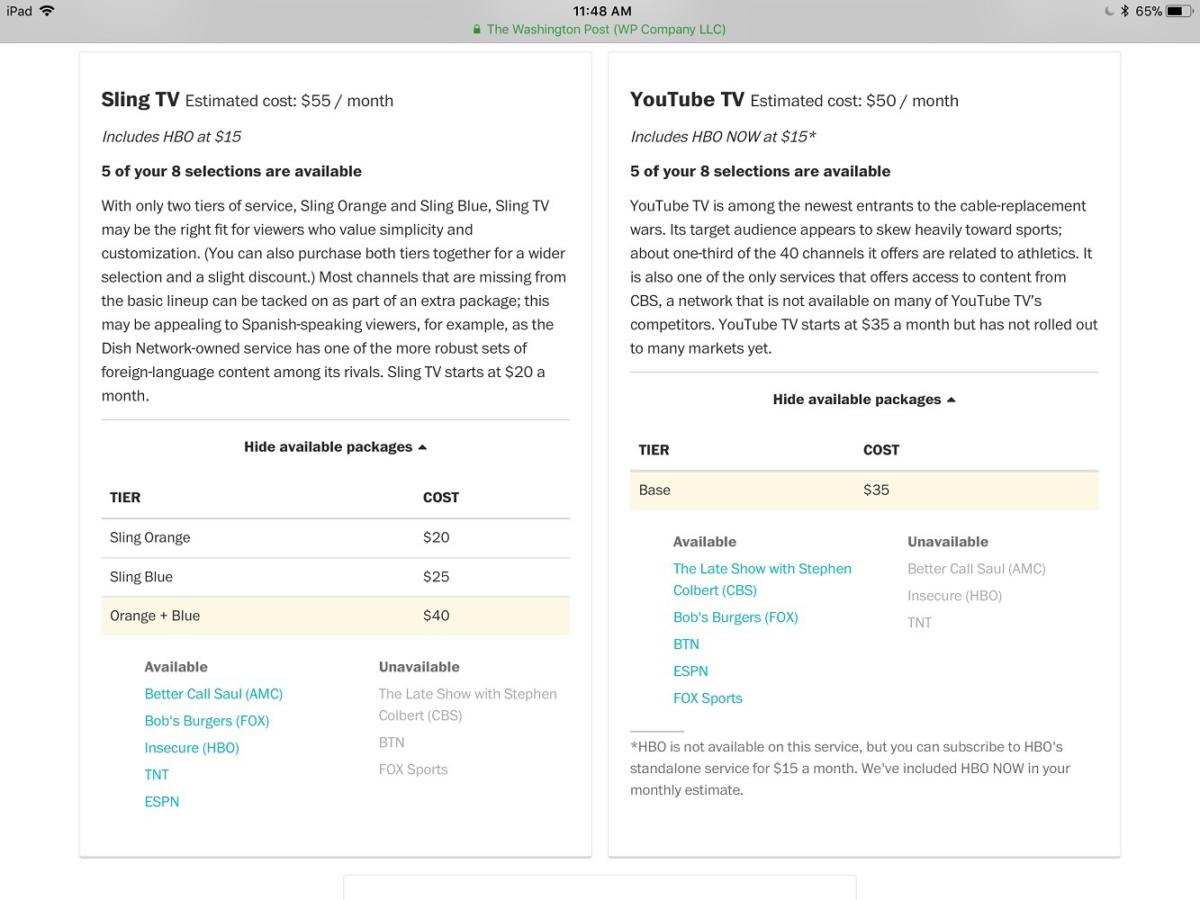The height and width of the screenshot is (900, 1200).
Task: Click YouTube TV estimated cost $50 / month
Action: (x=854, y=101)
